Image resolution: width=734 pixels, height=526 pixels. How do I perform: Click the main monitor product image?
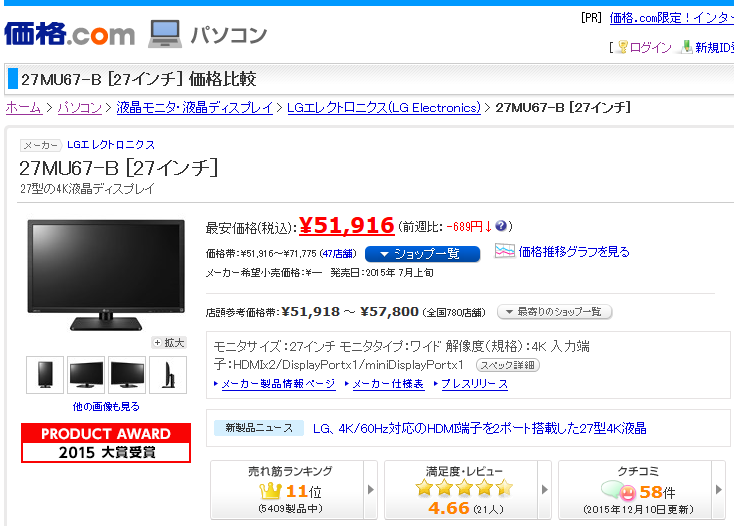point(106,275)
